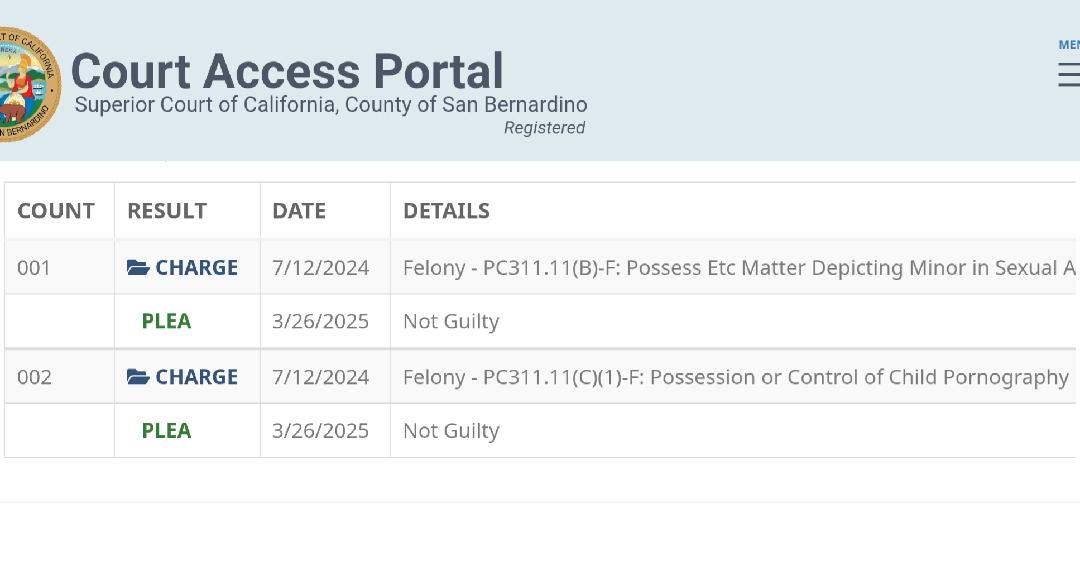Open the hamburger menu icon
The height and width of the screenshot is (566, 1080).
tap(1068, 75)
